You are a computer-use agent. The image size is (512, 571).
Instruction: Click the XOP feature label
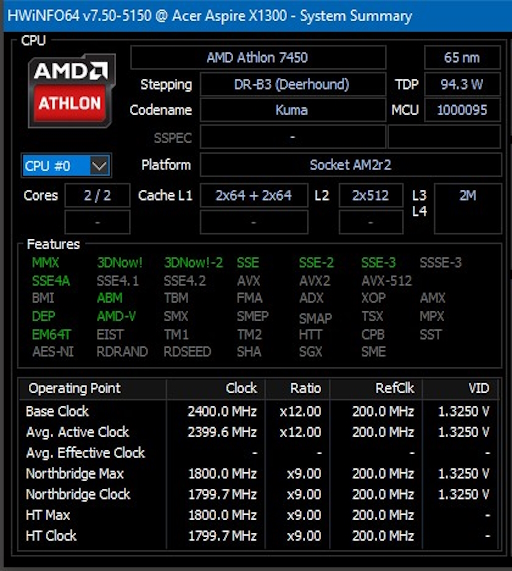click(x=373, y=298)
